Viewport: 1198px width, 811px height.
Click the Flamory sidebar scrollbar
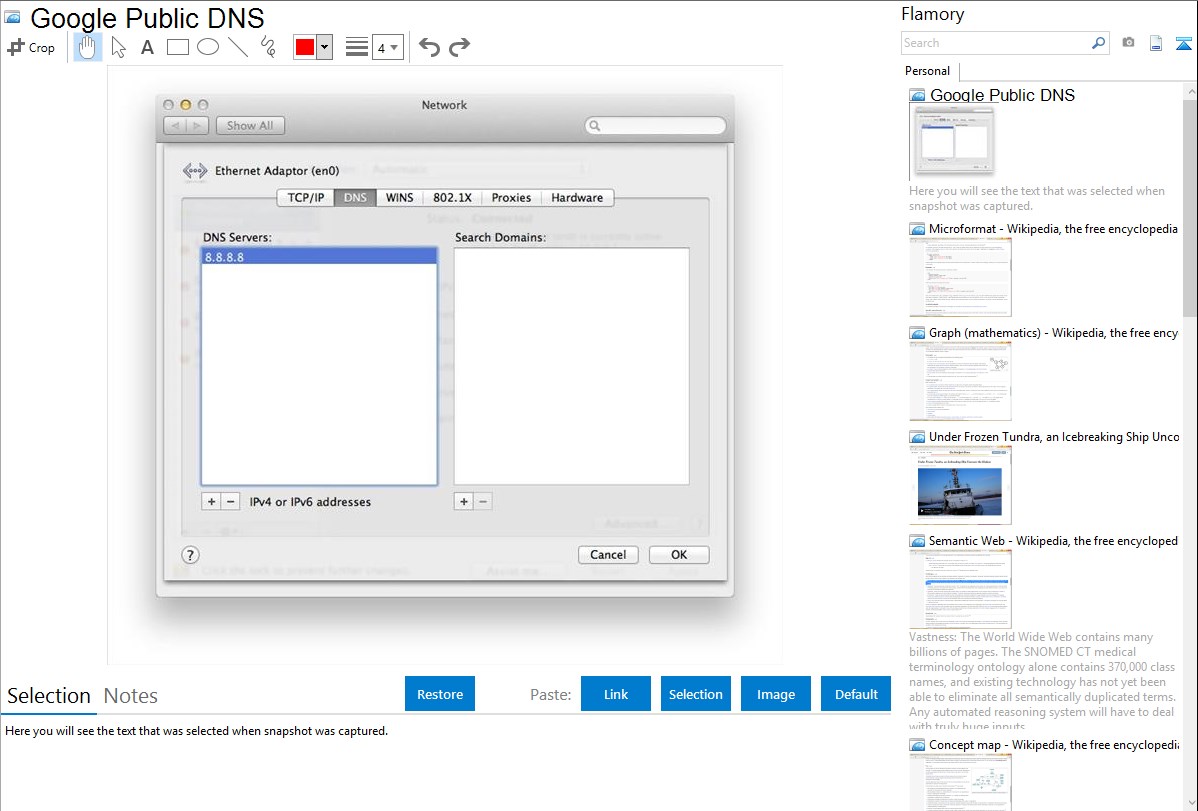click(x=1190, y=206)
